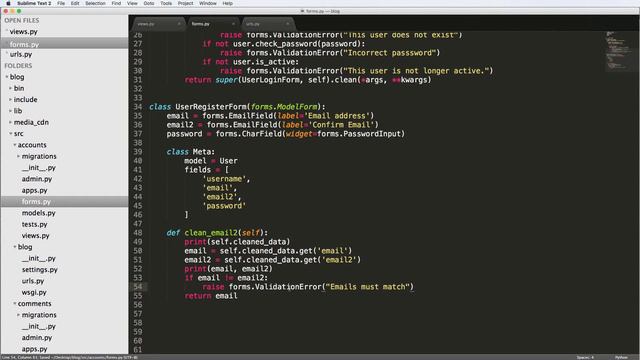
Task: Open wsgi.py in the sidebar
Action: (34, 292)
